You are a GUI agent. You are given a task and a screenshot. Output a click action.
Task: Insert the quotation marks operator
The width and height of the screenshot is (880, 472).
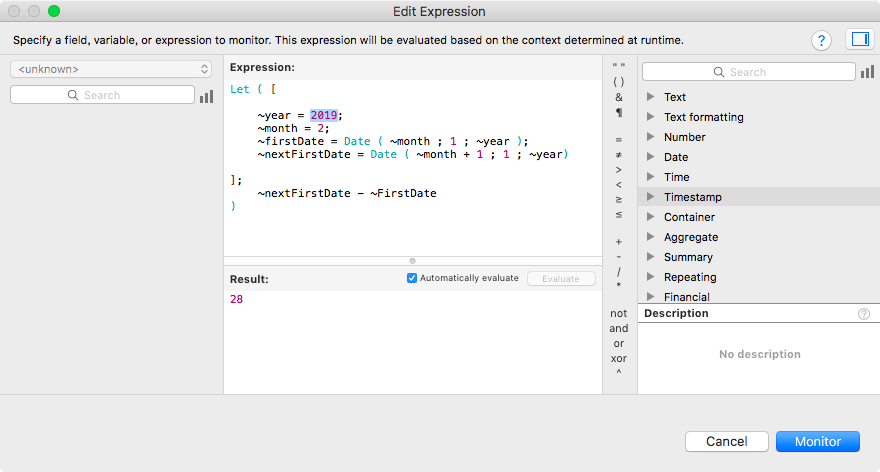[618, 66]
